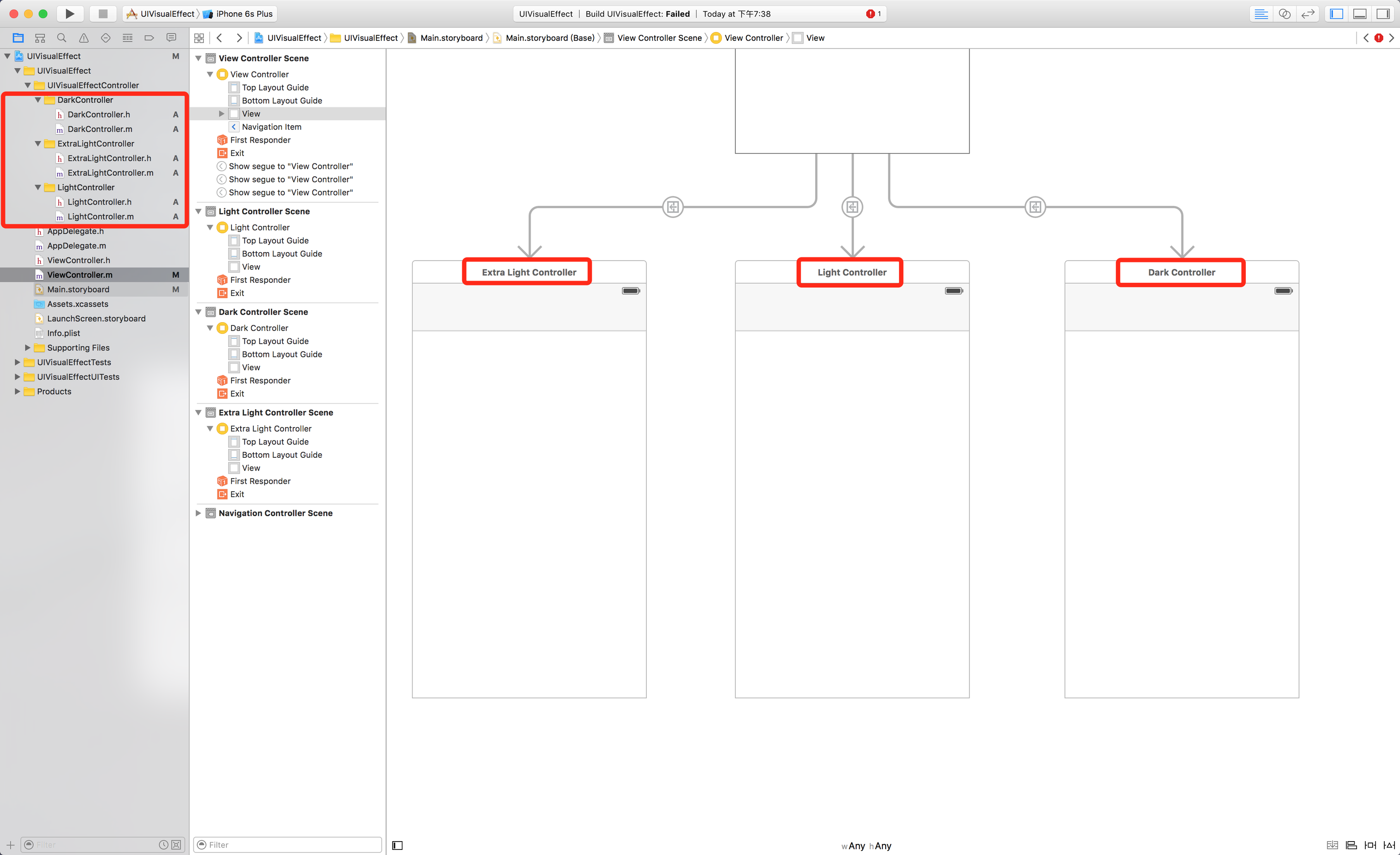This screenshot has height=855, width=1400.
Task: Toggle the bottom Debug area visibility
Action: (x=1360, y=13)
